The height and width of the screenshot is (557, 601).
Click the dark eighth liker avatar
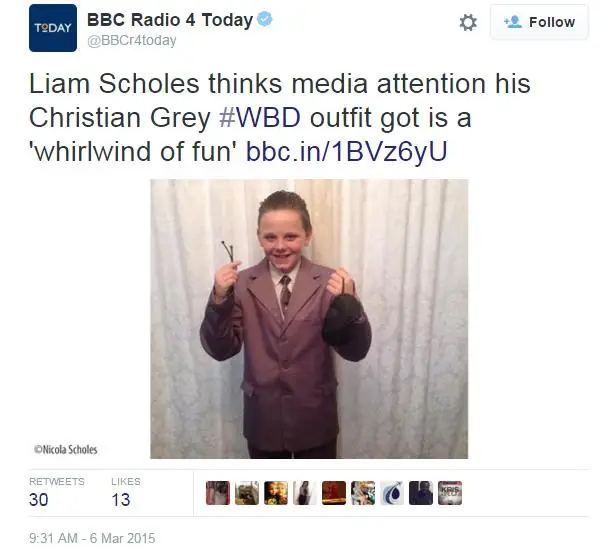pyautogui.click(x=421, y=493)
